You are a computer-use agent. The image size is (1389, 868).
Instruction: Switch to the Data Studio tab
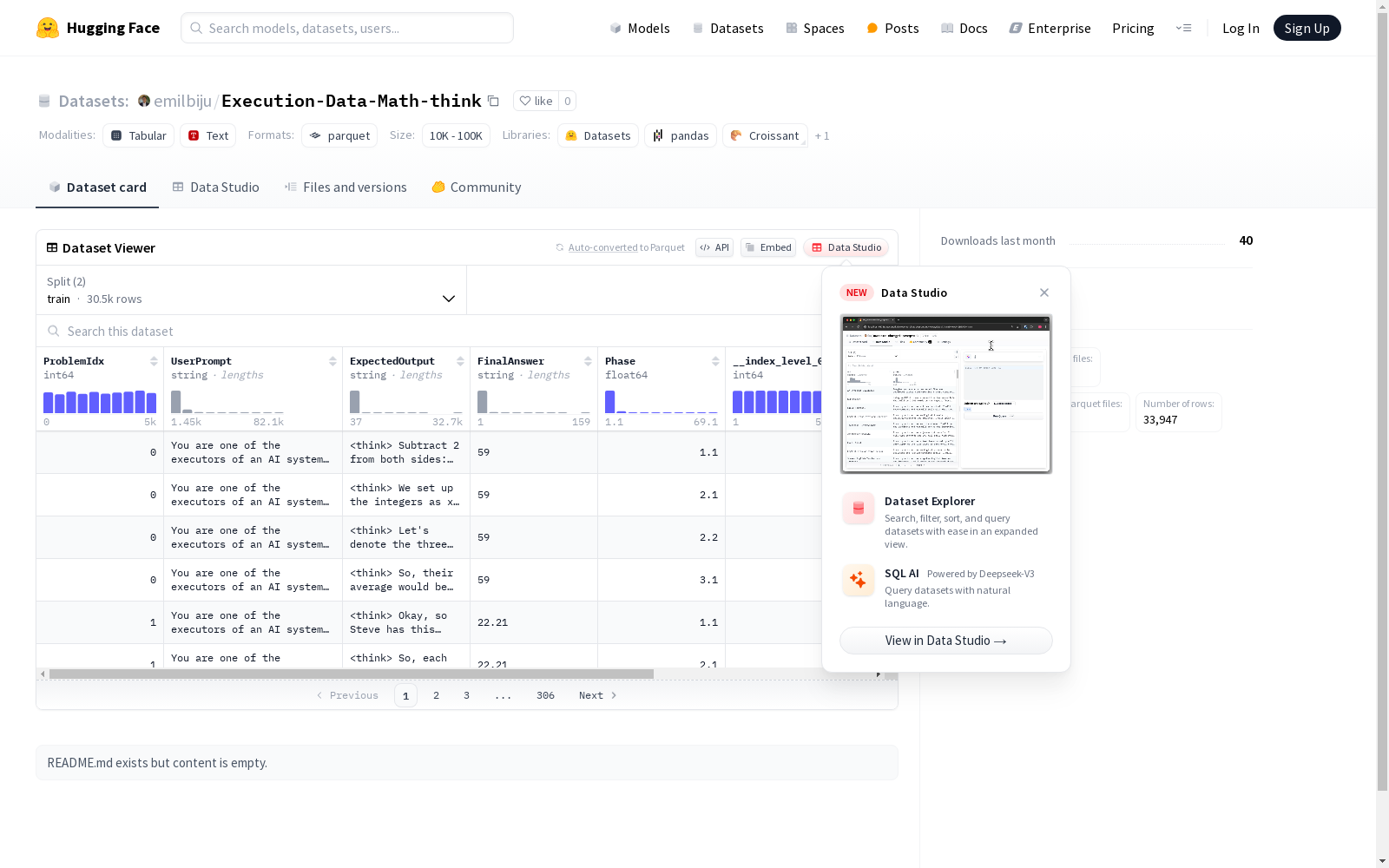tap(215, 187)
